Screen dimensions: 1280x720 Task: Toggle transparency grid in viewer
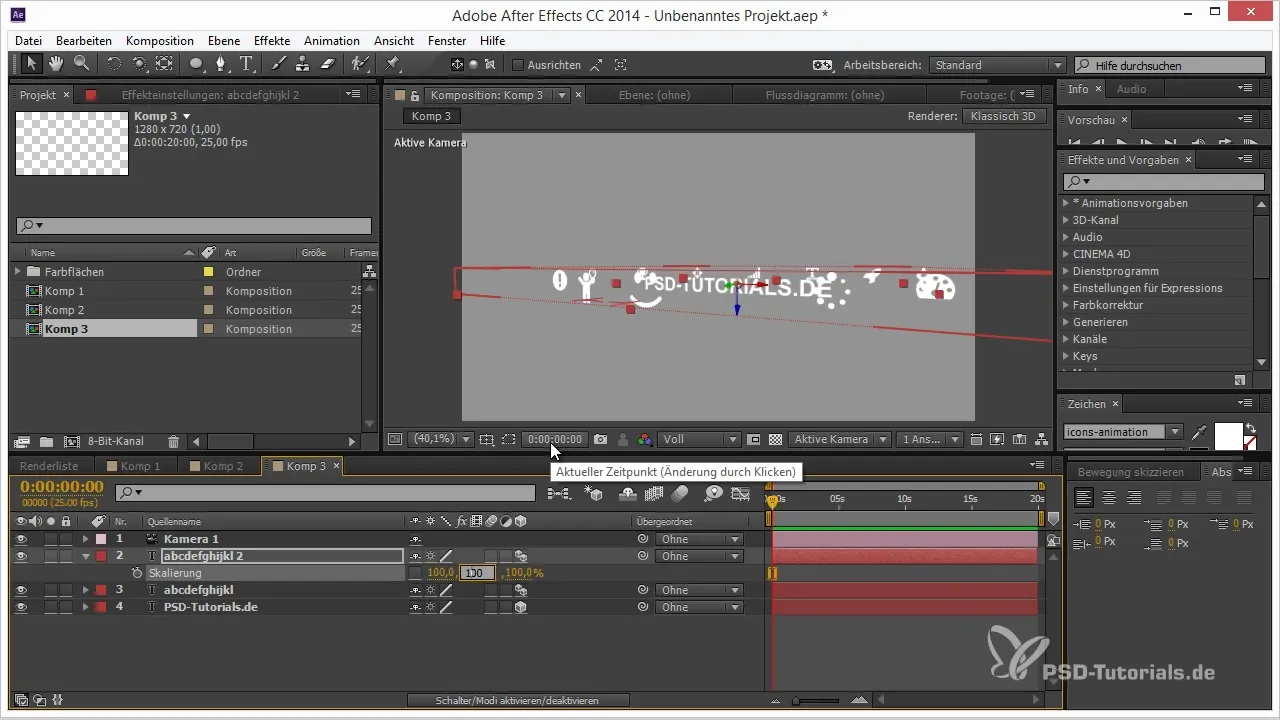774,439
